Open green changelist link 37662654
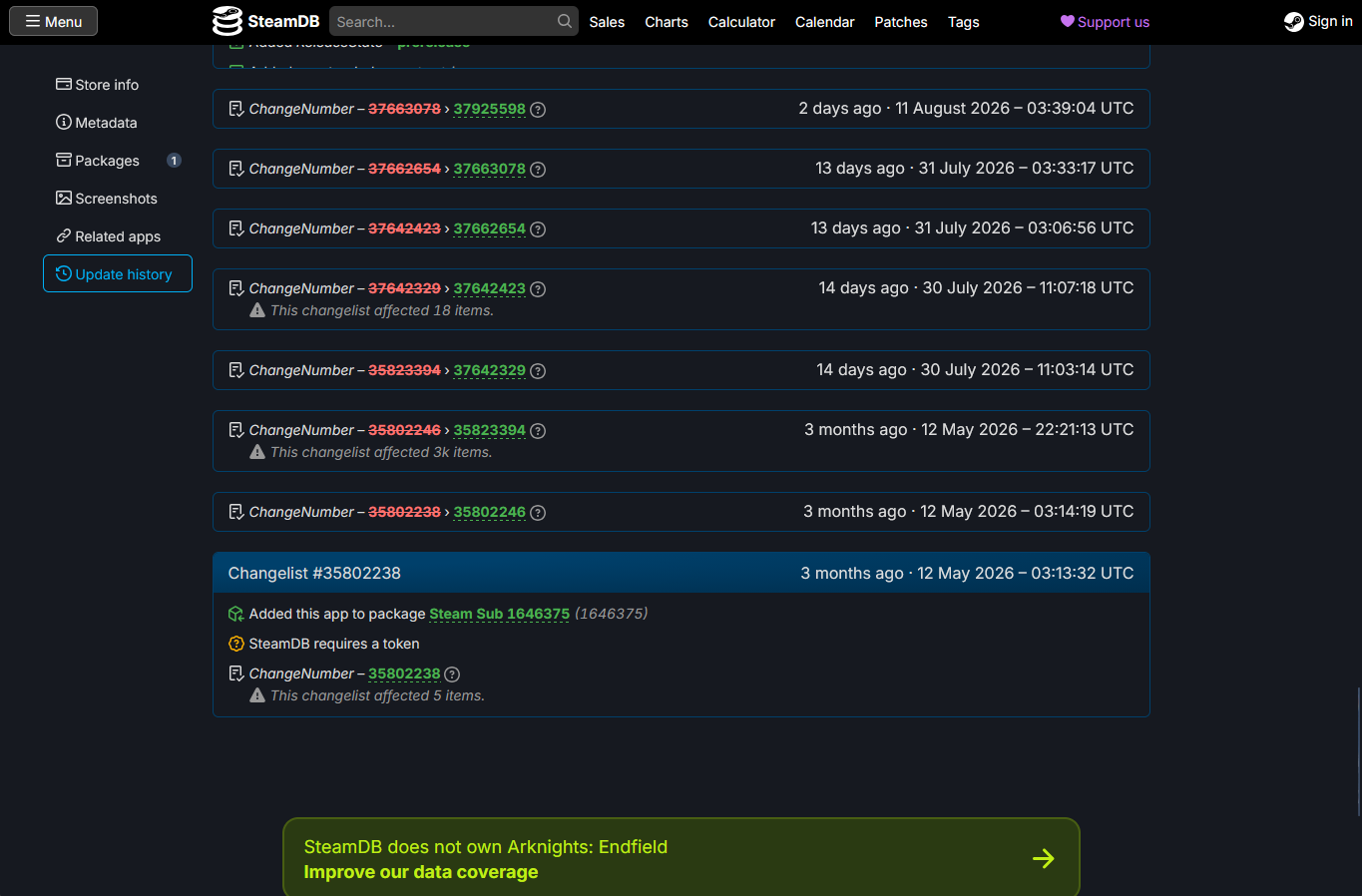Image resolution: width=1362 pixels, height=896 pixels. click(489, 228)
